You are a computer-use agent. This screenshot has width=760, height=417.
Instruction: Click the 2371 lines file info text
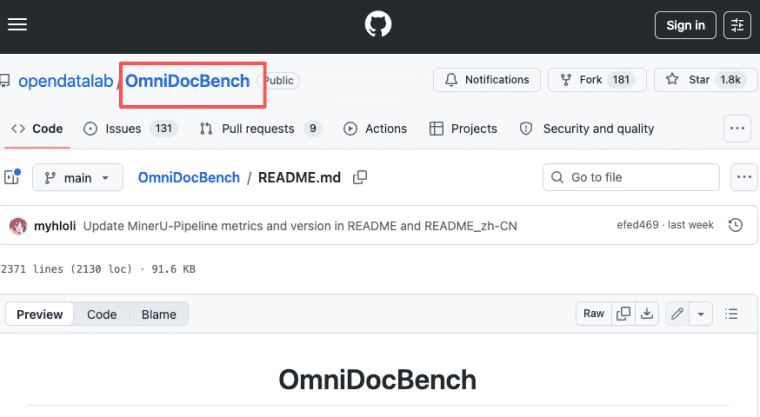click(98, 269)
